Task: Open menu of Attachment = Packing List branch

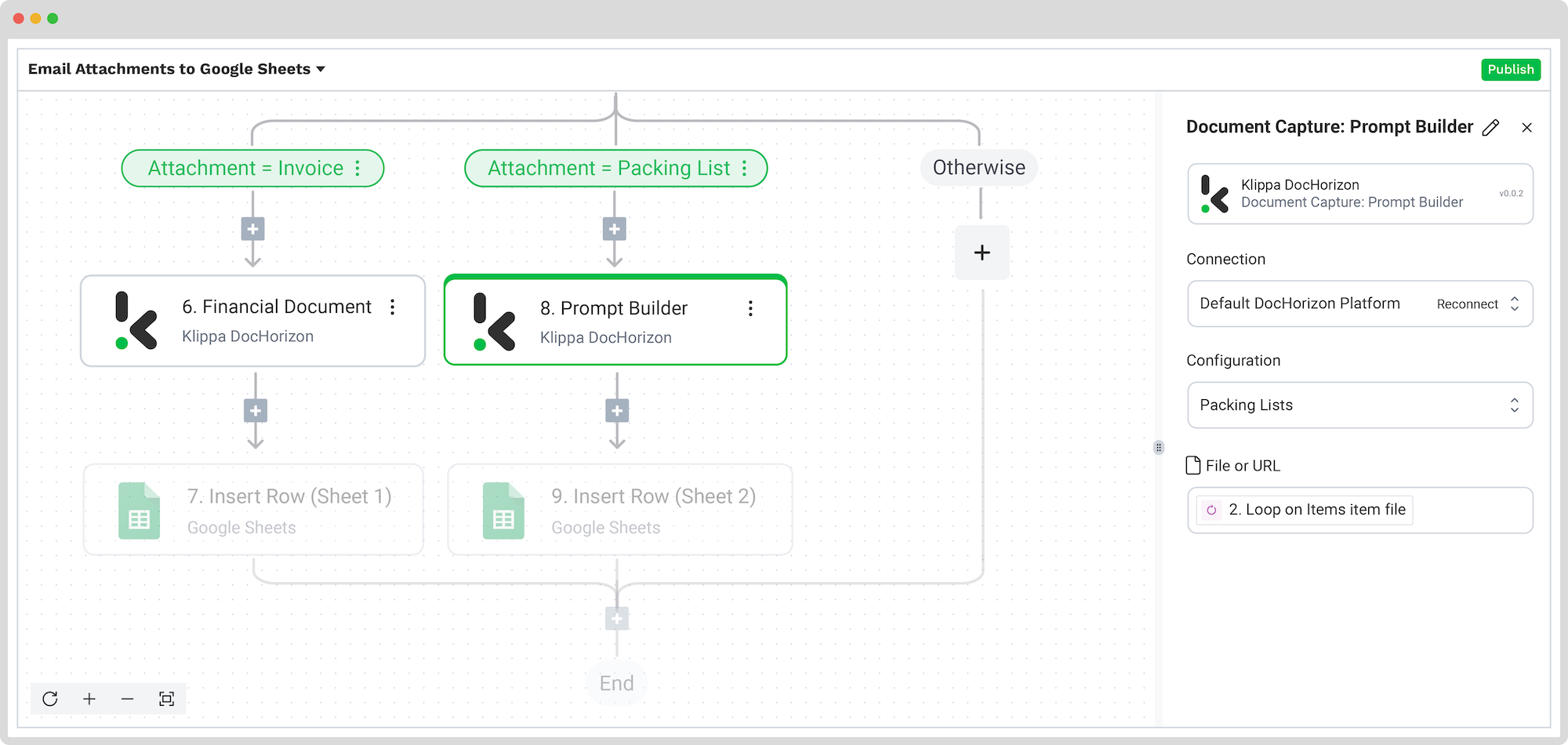Action: tap(744, 168)
